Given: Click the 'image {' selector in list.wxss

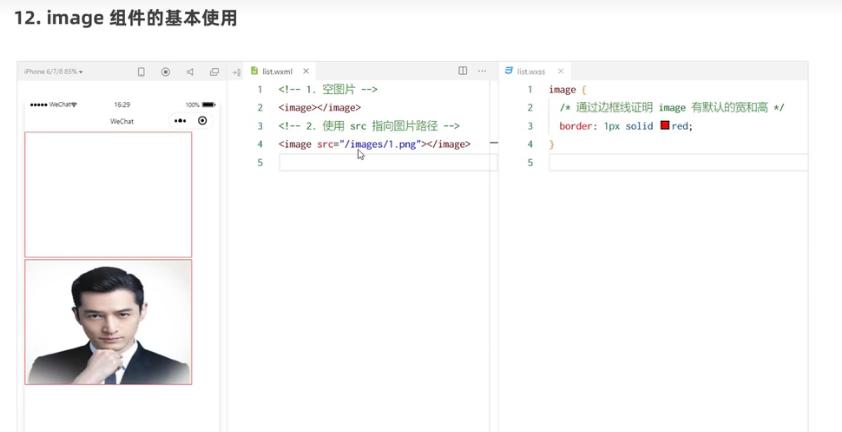Looking at the screenshot, I should tap(568, 90).
